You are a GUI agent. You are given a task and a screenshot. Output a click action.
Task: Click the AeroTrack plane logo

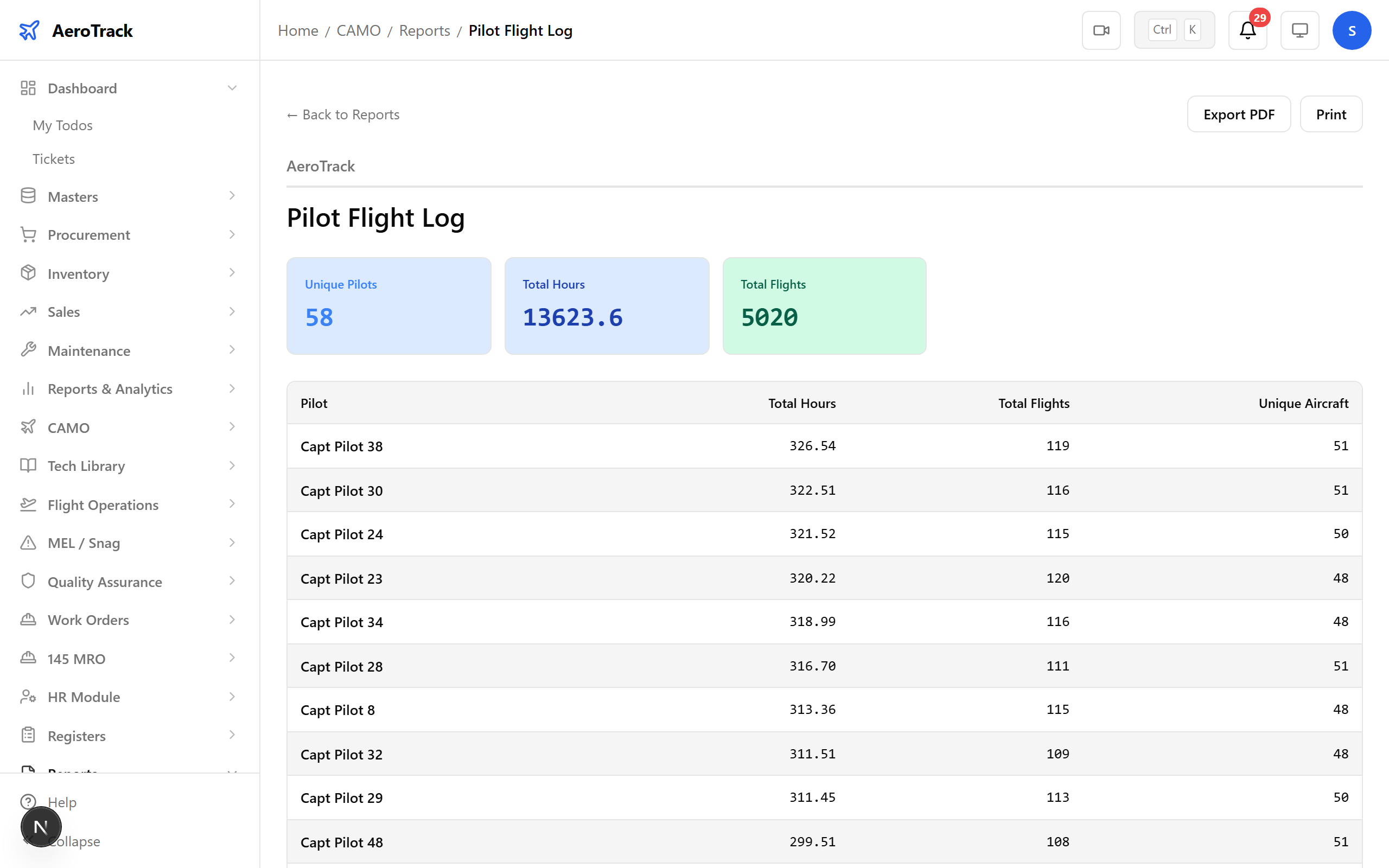30,30
